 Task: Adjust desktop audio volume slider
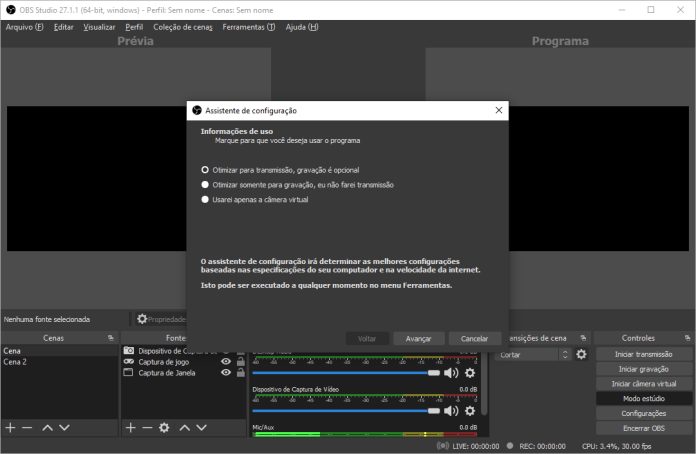pos(346,373)
